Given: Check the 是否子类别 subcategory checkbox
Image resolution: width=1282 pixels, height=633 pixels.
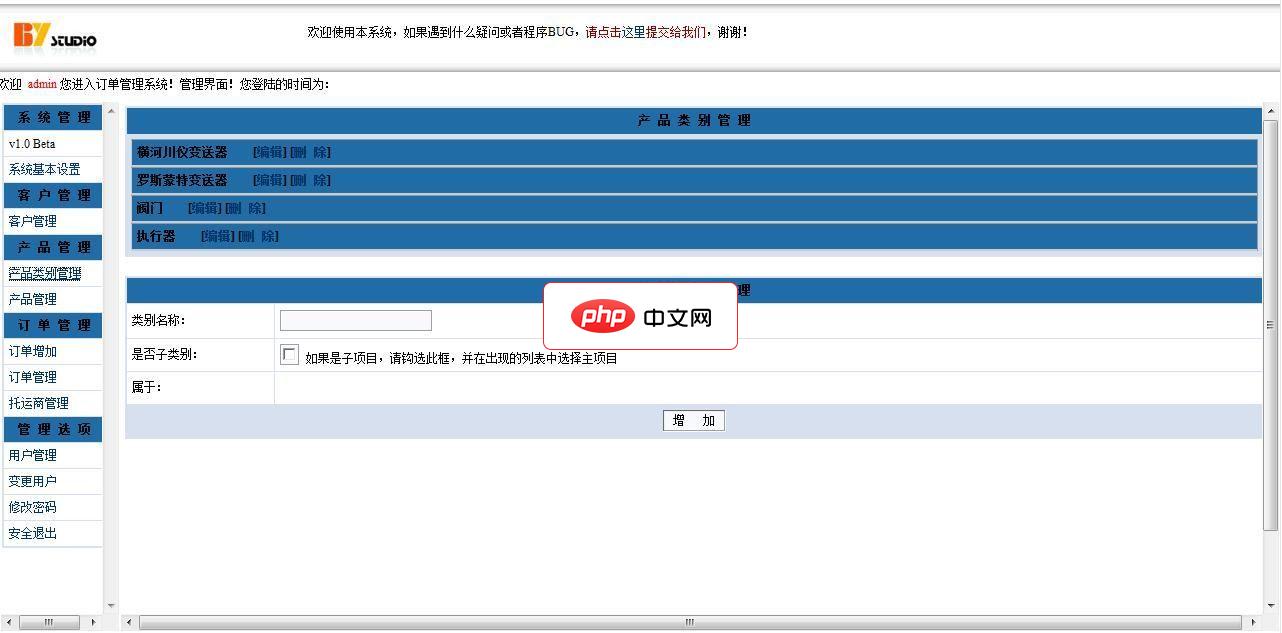Looking at the screenshot, I should coord(290,354).
